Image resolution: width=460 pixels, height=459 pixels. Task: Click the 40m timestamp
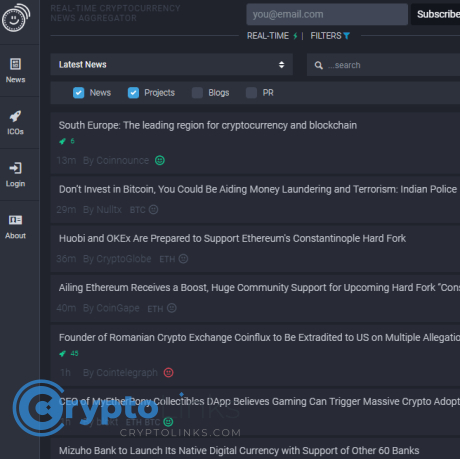pos(66,308)
